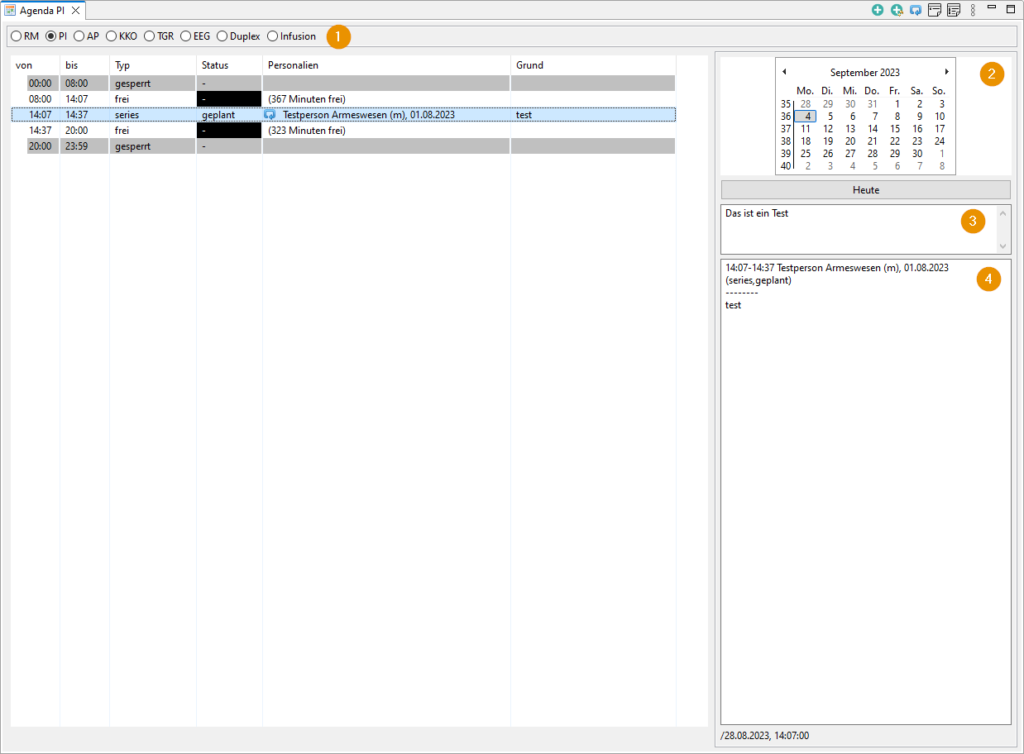Image resolution: width=1024 pixels, height=754 pixels.
Task: Click the first note-page toolbar icon
Action: tap(934, 10)
